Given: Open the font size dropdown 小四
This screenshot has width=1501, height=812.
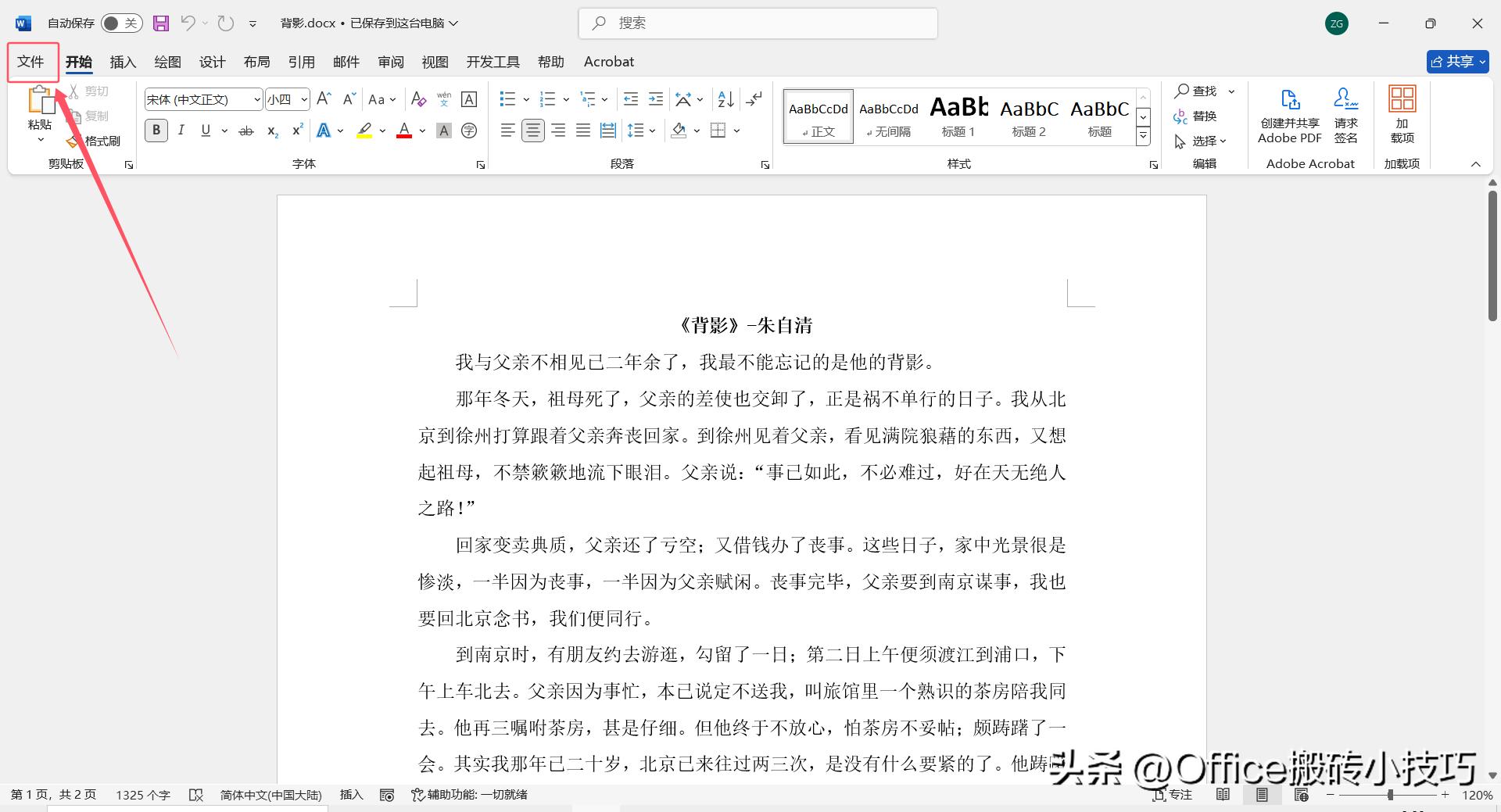Looking at the screenshot, I should (x=304, y=99).
